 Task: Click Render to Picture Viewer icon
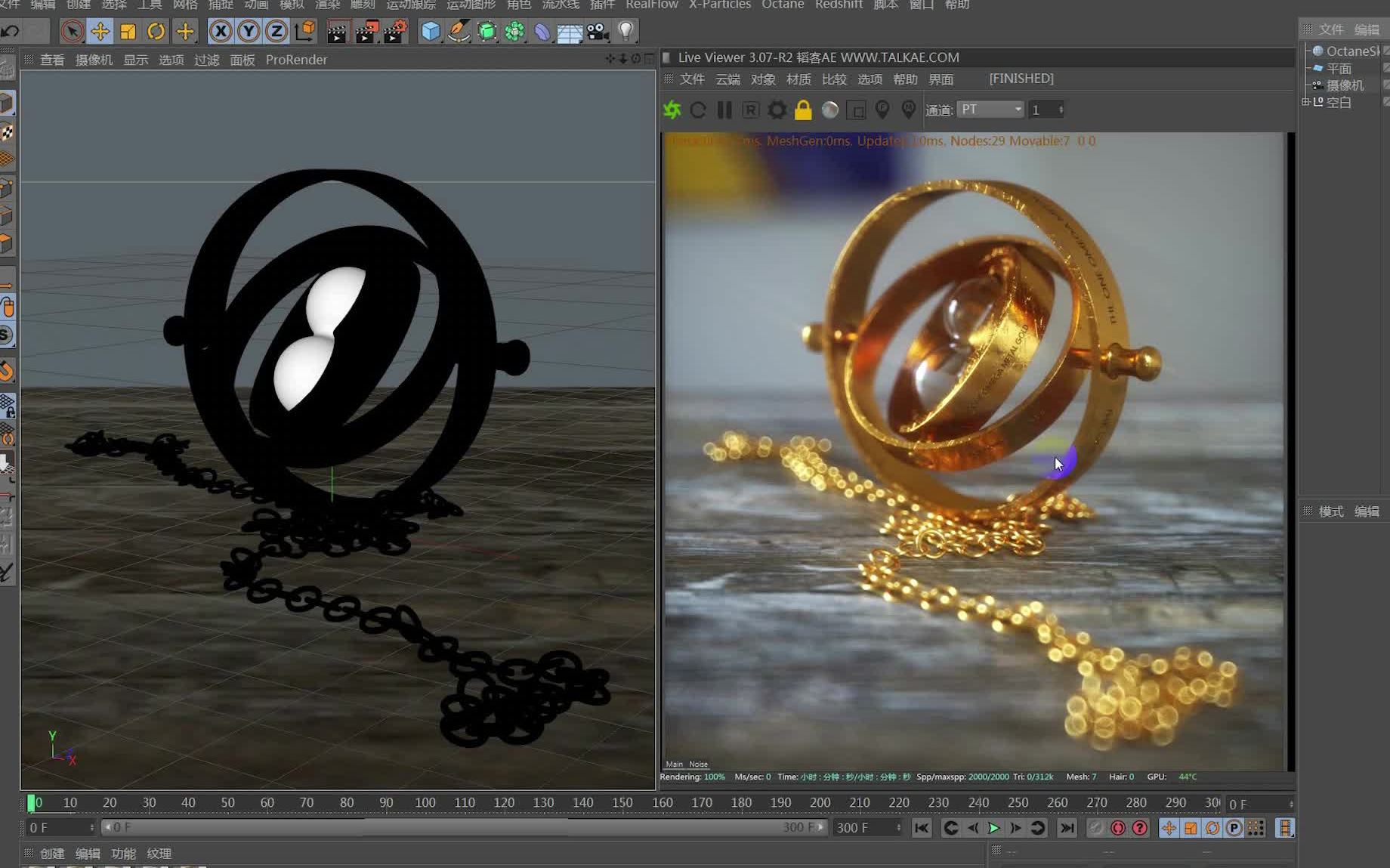pyautogui.click(x=366, y=32)
